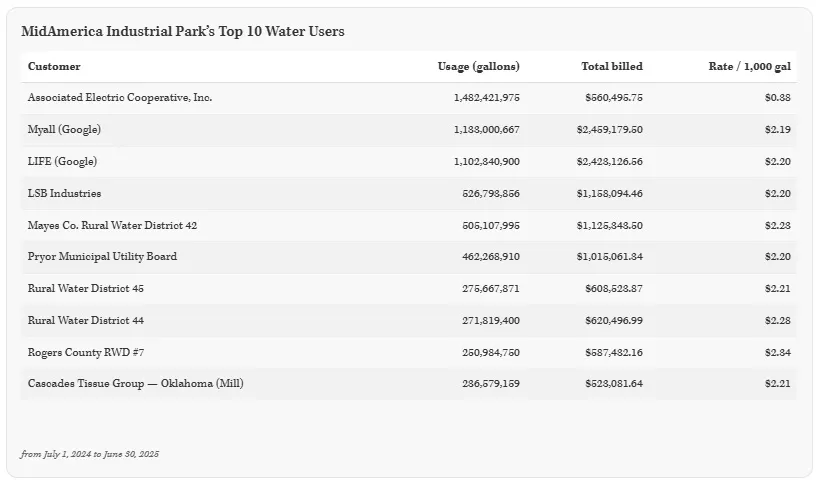Select the $2,459,179.50 total billed amount
The height and width of the screenshot is (482, 820).
[x=609, y=130]
